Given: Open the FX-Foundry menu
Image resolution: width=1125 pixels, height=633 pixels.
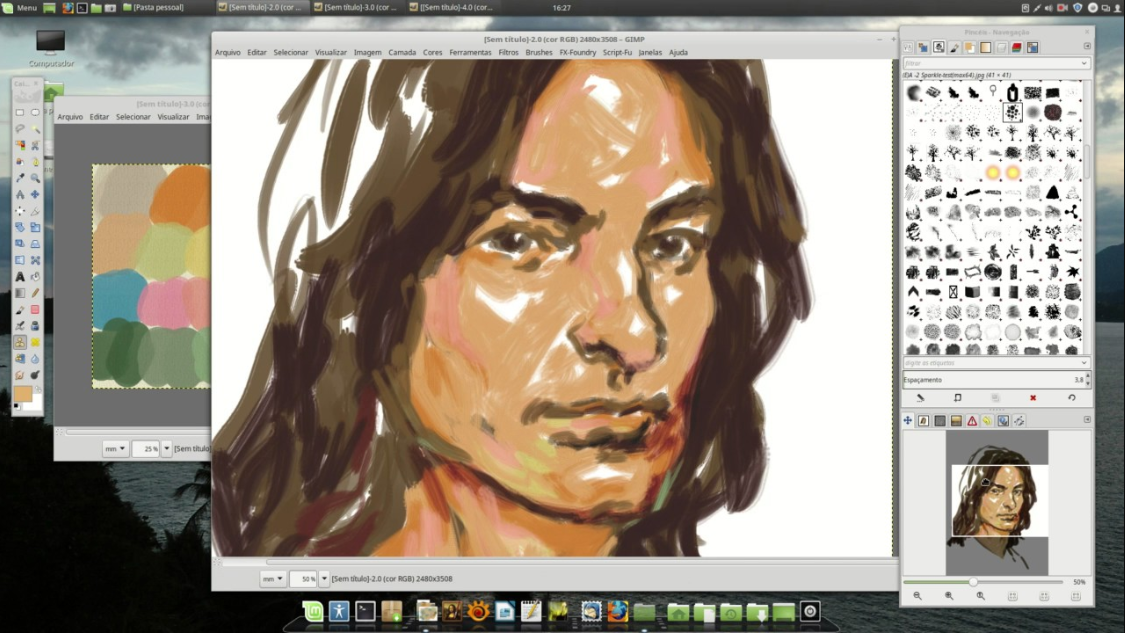Looking at the screenshot, I should click(x=578, y=52).
